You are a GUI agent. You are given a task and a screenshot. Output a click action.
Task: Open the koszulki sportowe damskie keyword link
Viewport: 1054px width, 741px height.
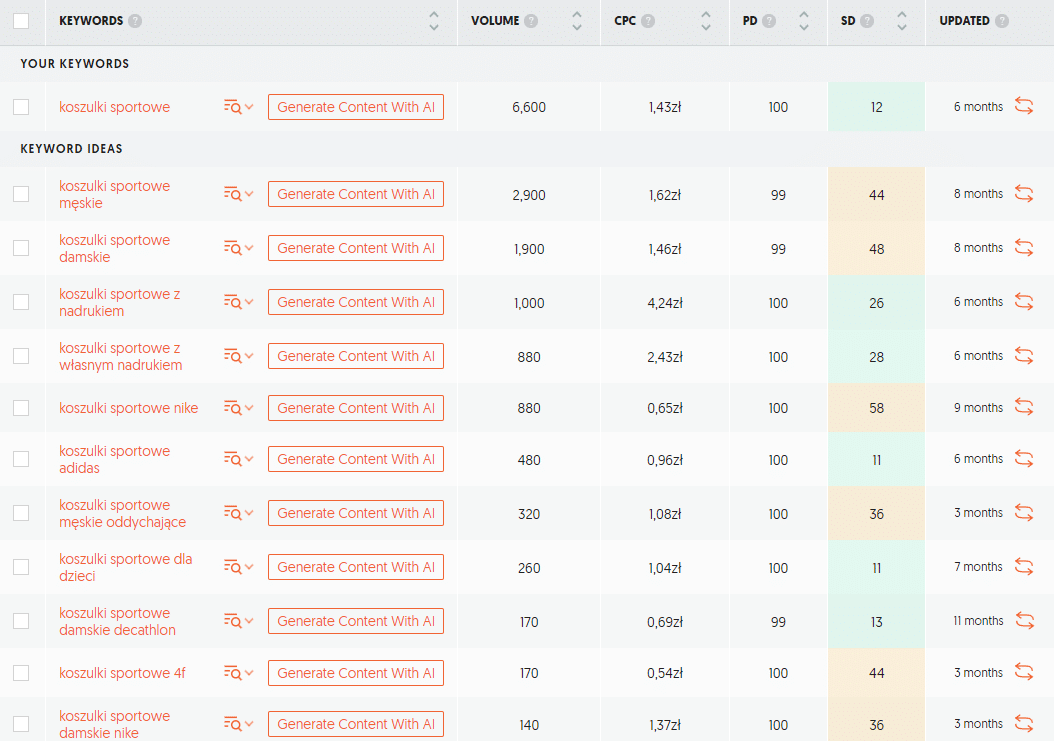114,248
